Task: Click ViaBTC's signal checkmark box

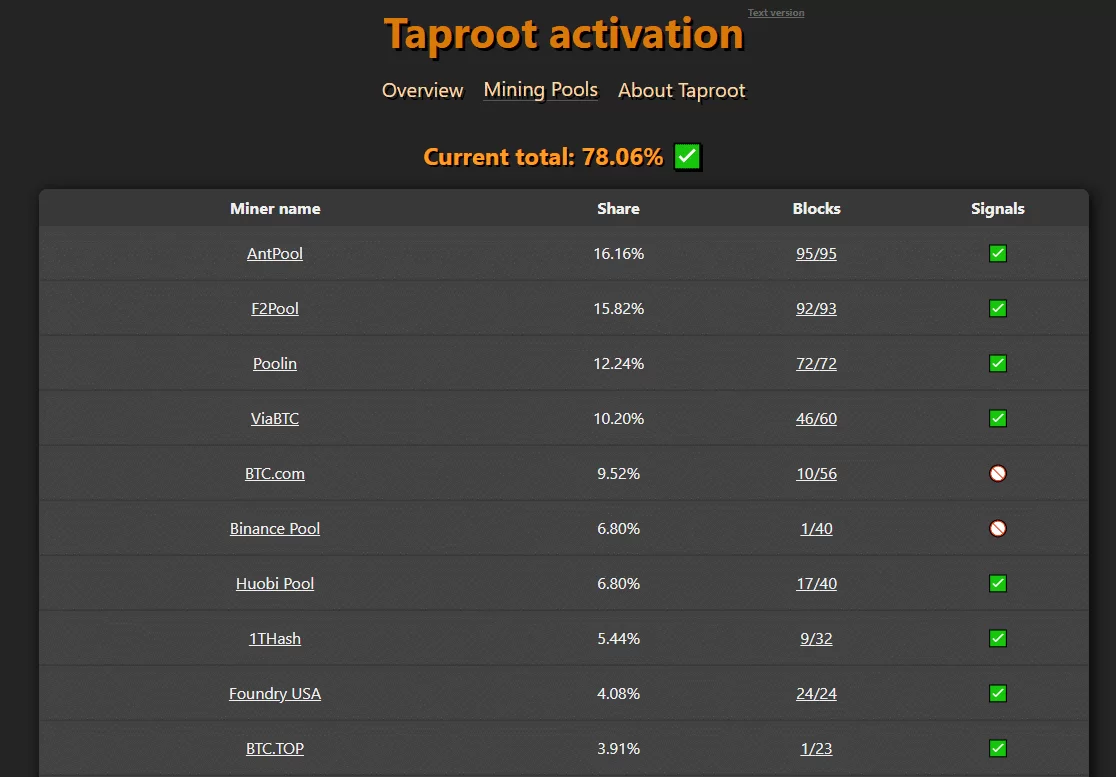Action: click(997, 419)
